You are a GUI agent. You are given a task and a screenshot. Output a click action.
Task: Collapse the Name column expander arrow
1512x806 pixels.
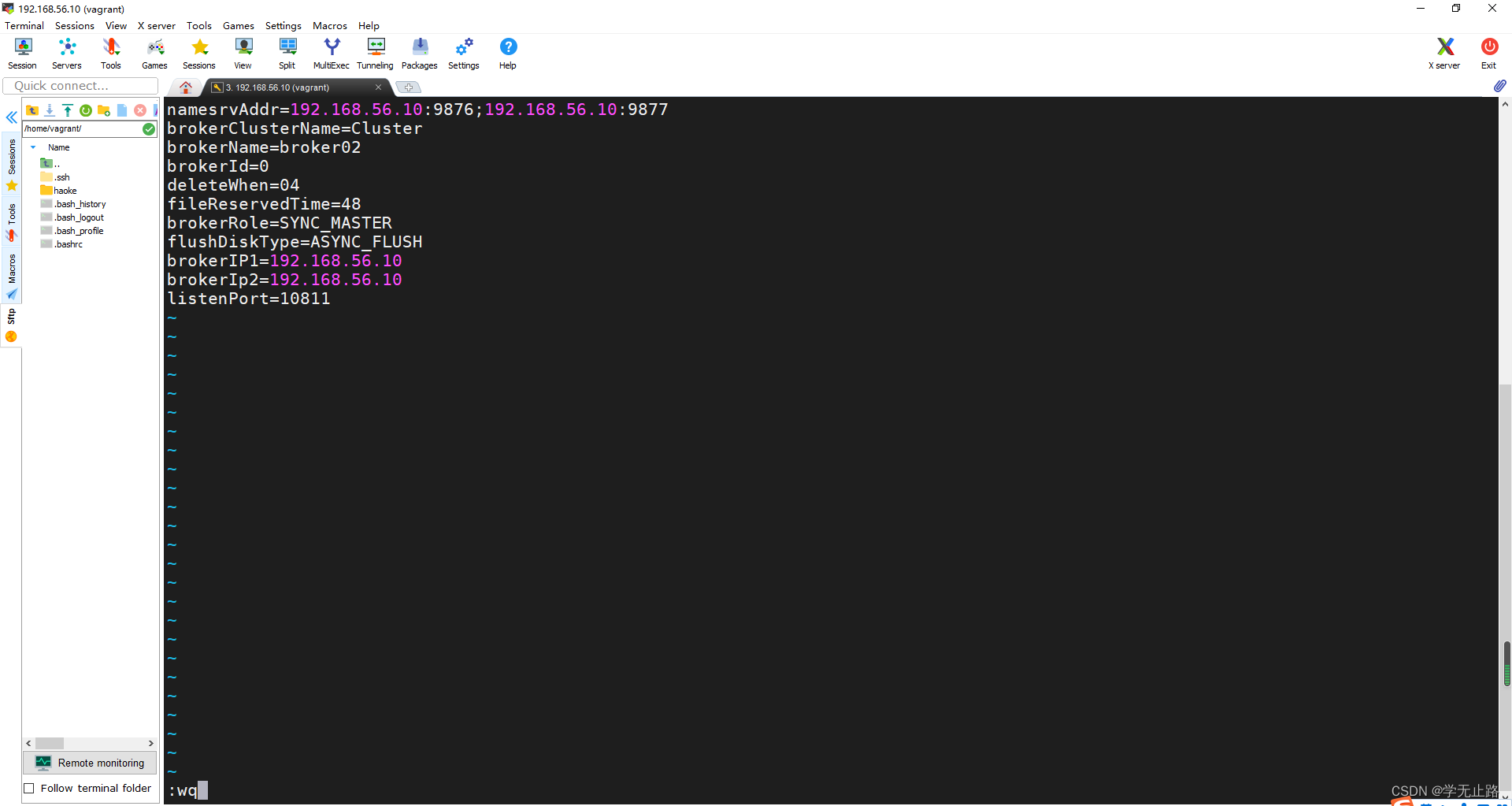pos(33,147)
